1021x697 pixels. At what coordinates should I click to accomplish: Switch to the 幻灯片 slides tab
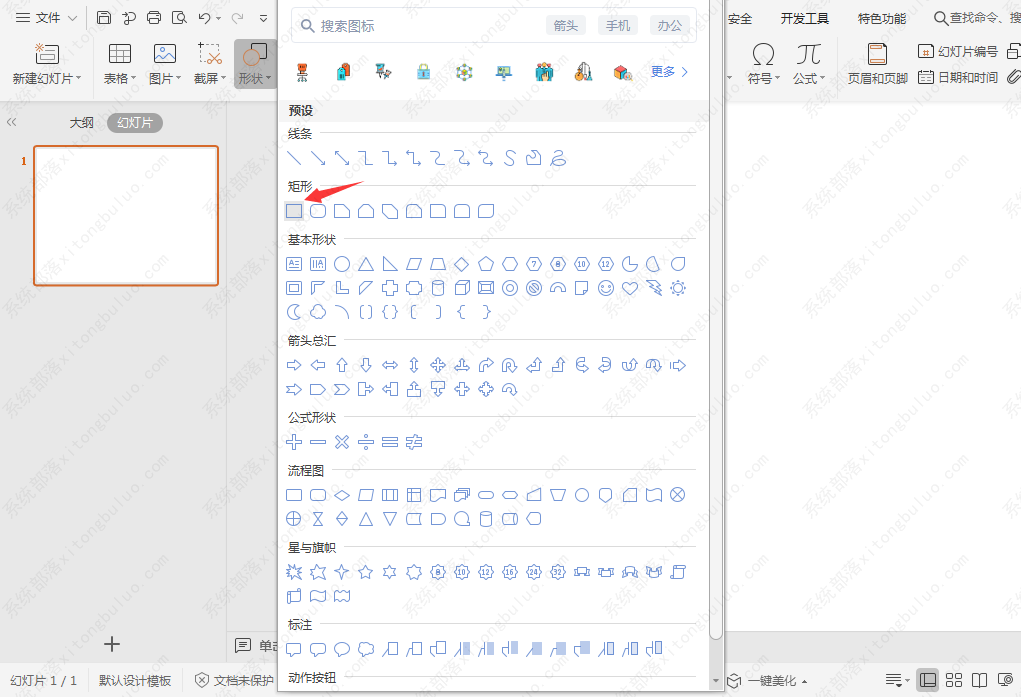tap(135, 122)
